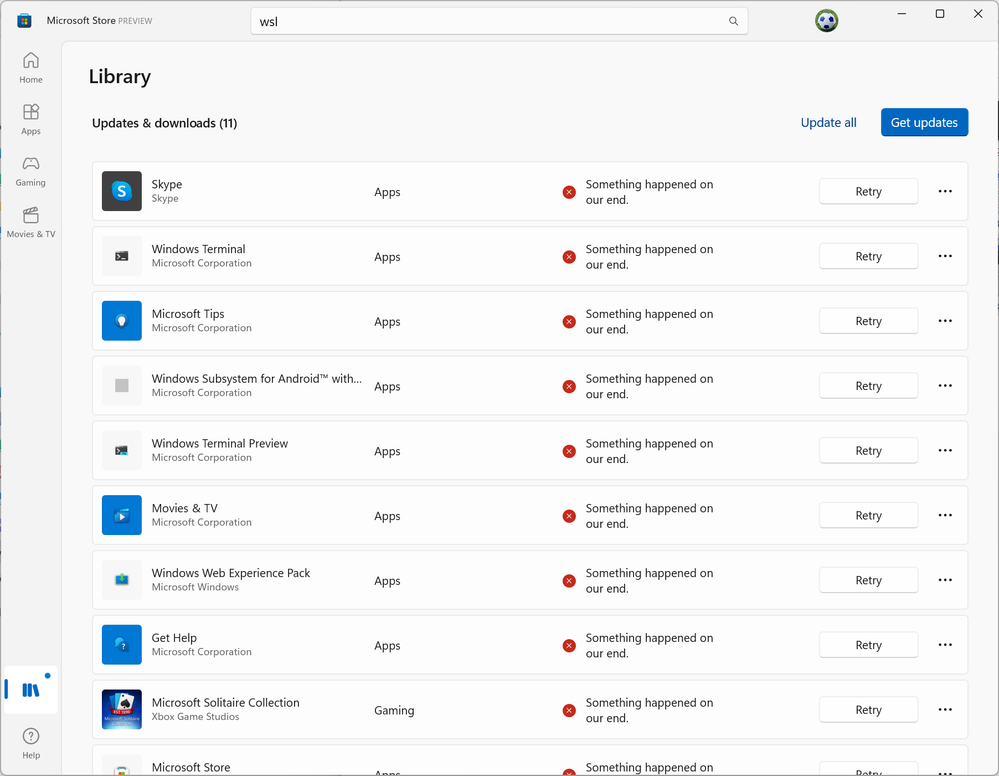
Task: Click the Microsoft Solitaire Collection thumbnail
Action: 122,710
